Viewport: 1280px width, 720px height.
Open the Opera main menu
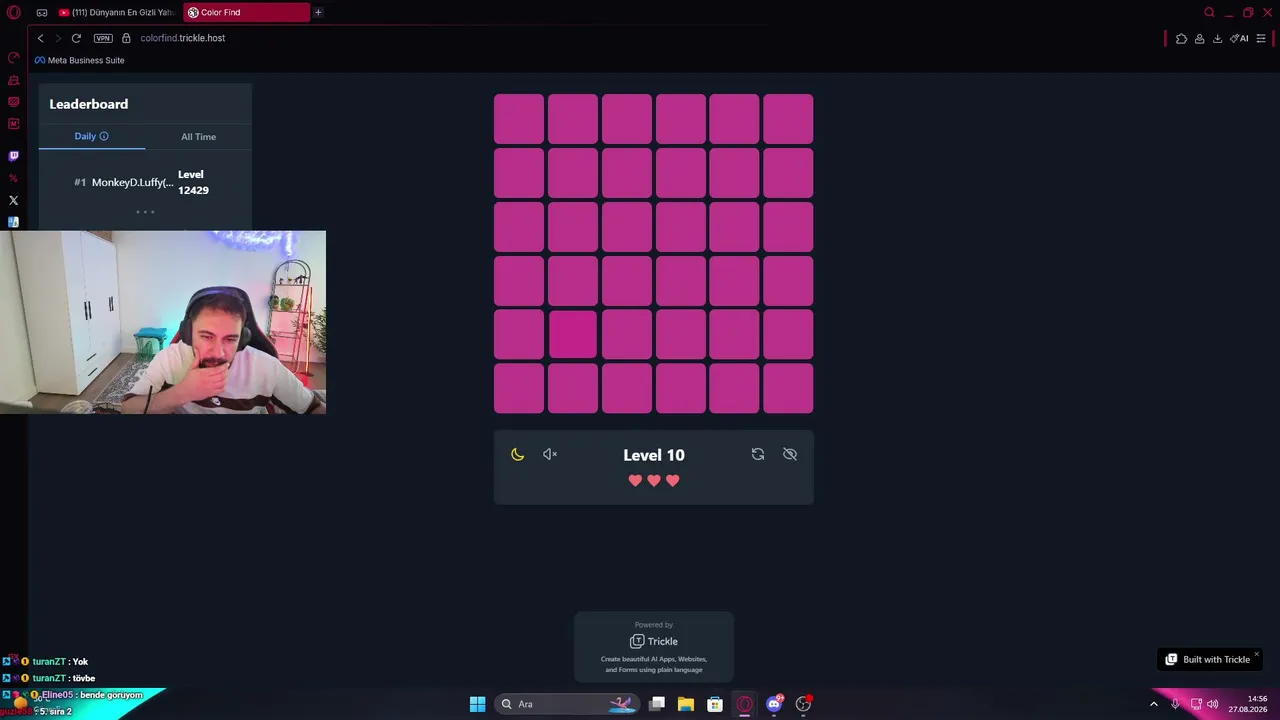click(x=13, y=12)
